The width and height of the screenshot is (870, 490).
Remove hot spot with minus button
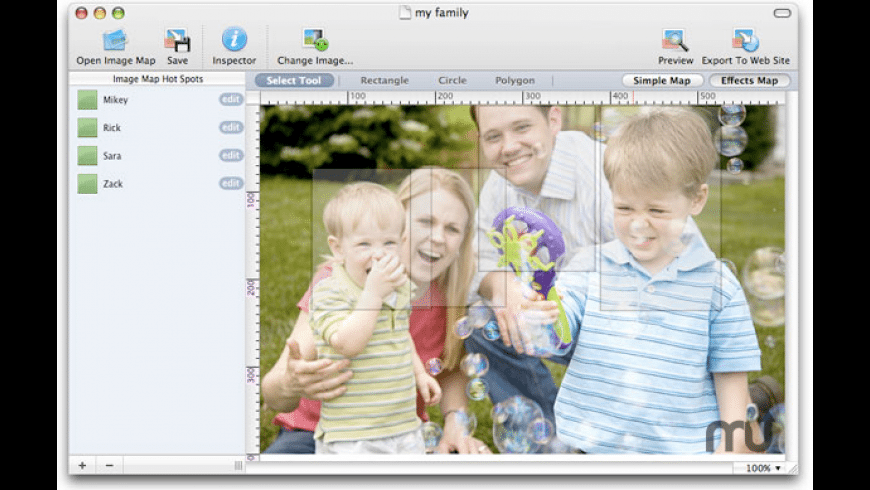point(109,466)
